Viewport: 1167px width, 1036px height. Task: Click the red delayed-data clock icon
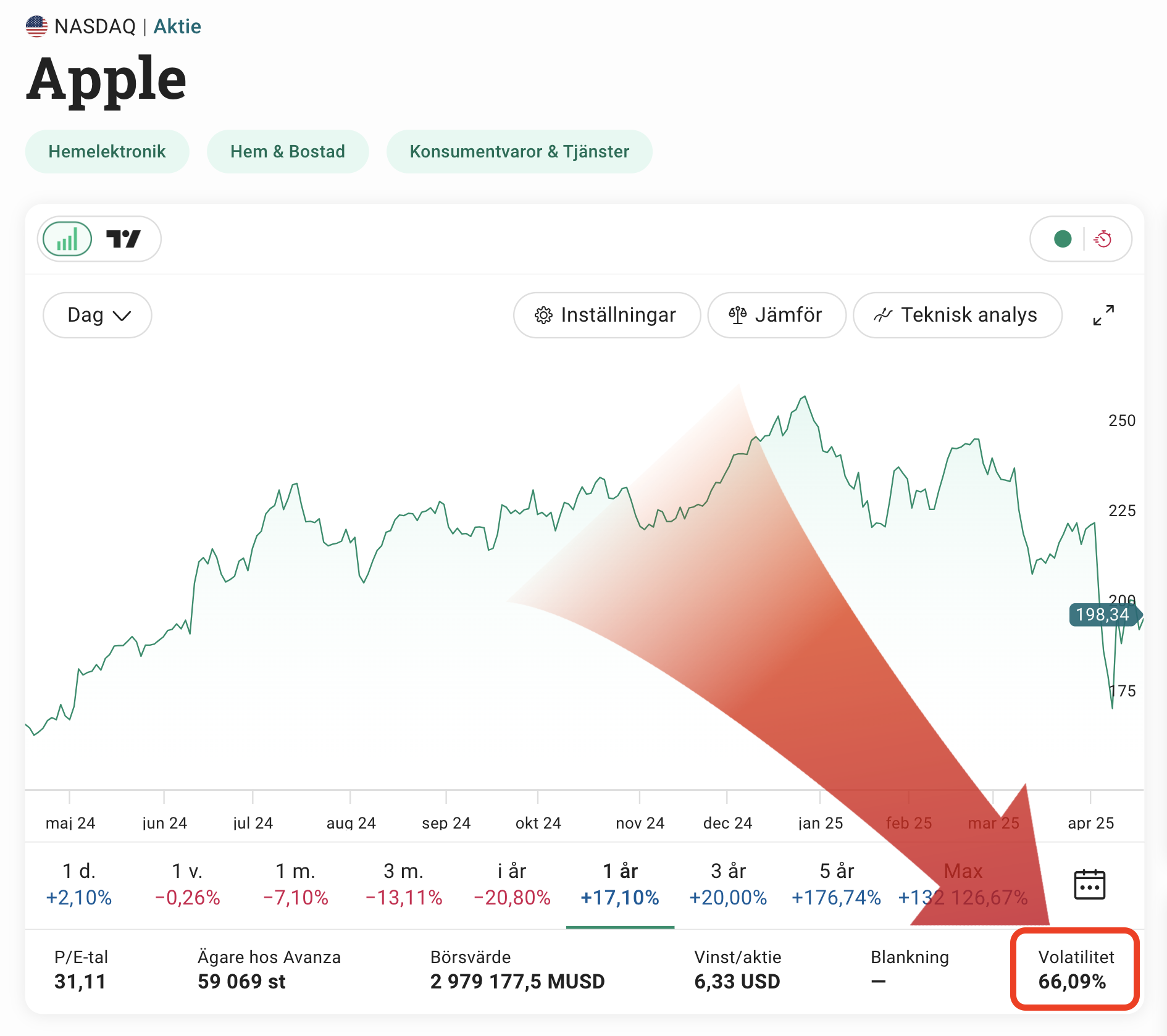1103,239
